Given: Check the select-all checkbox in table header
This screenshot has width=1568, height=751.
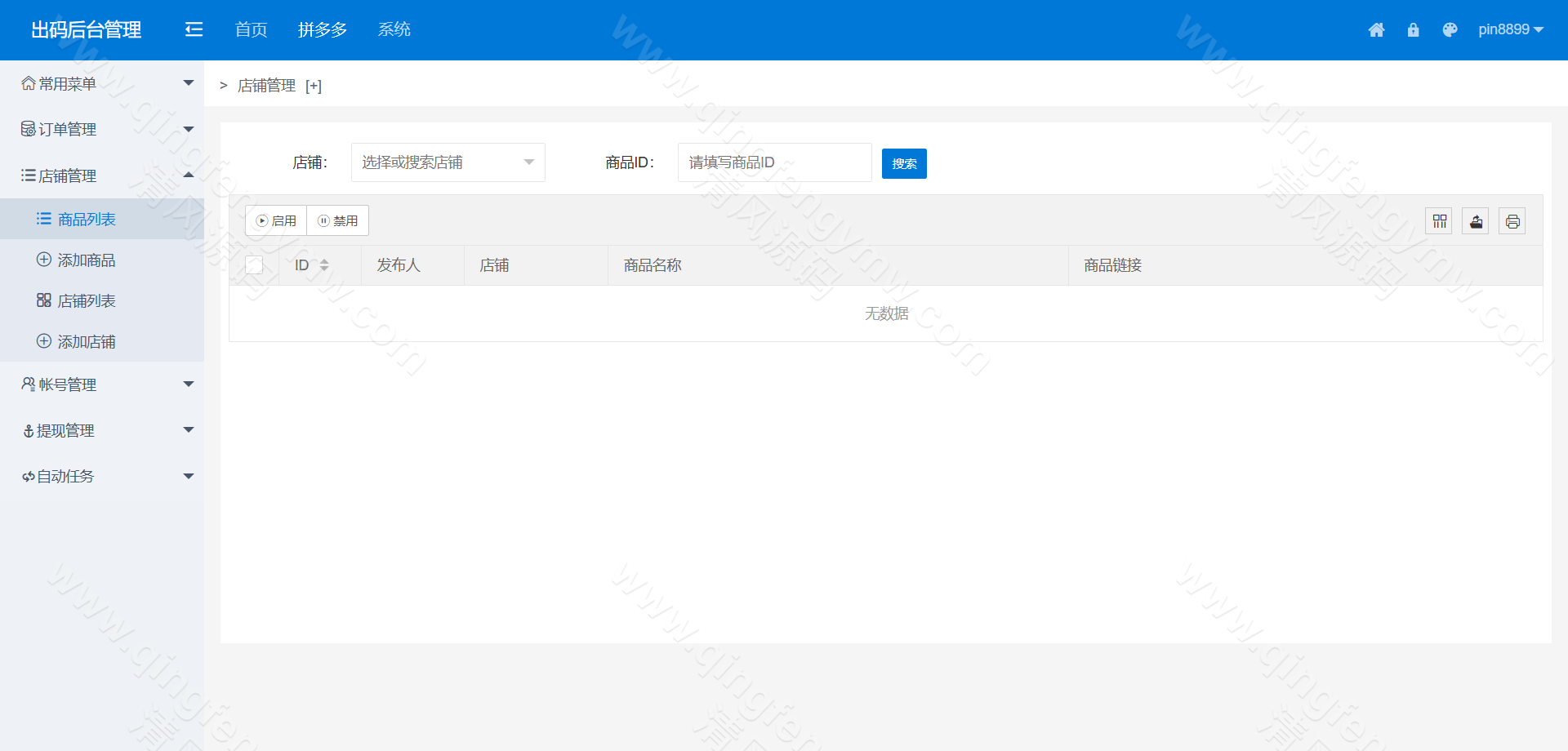Looking at the screenshot, I should tap(254, 264).
